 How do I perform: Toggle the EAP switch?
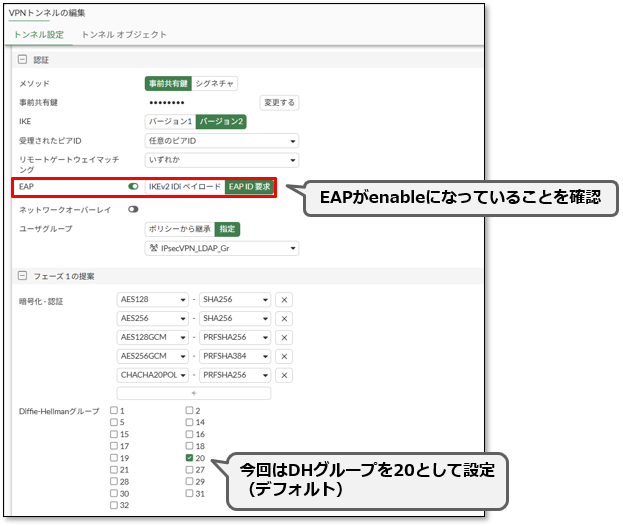point(133,186)
